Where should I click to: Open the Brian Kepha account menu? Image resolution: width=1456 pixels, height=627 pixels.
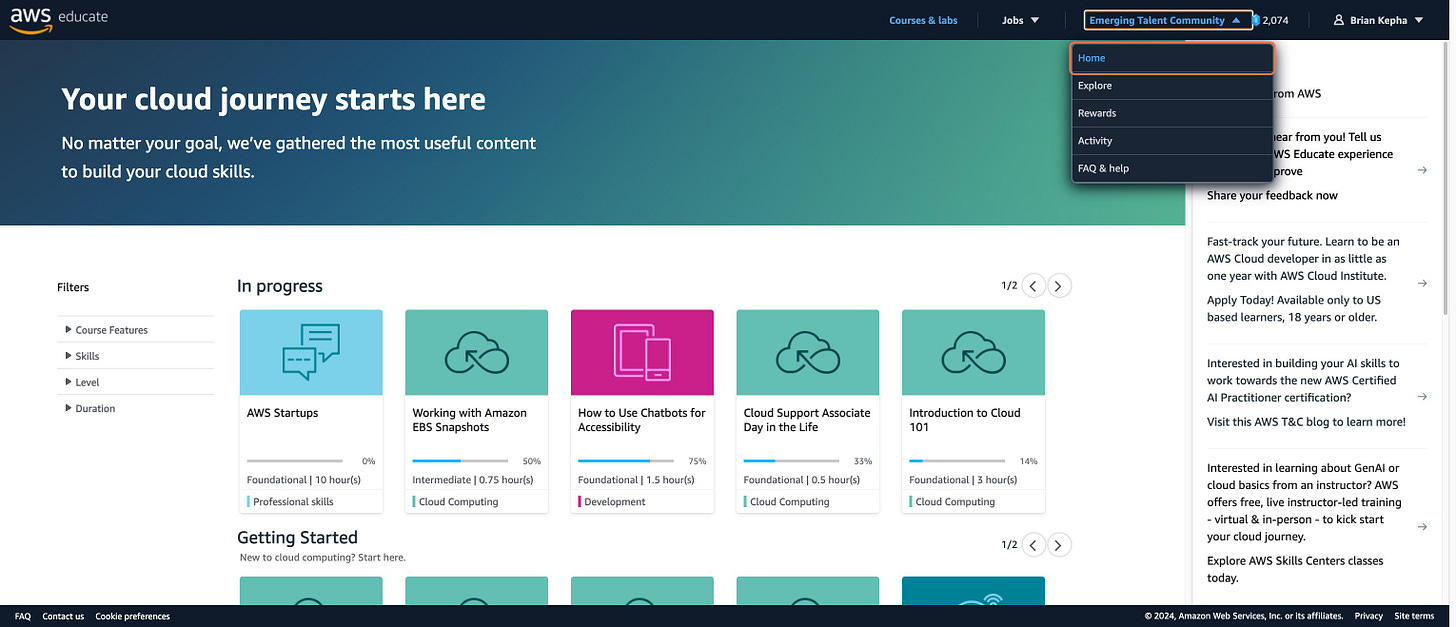[1379, 20]
